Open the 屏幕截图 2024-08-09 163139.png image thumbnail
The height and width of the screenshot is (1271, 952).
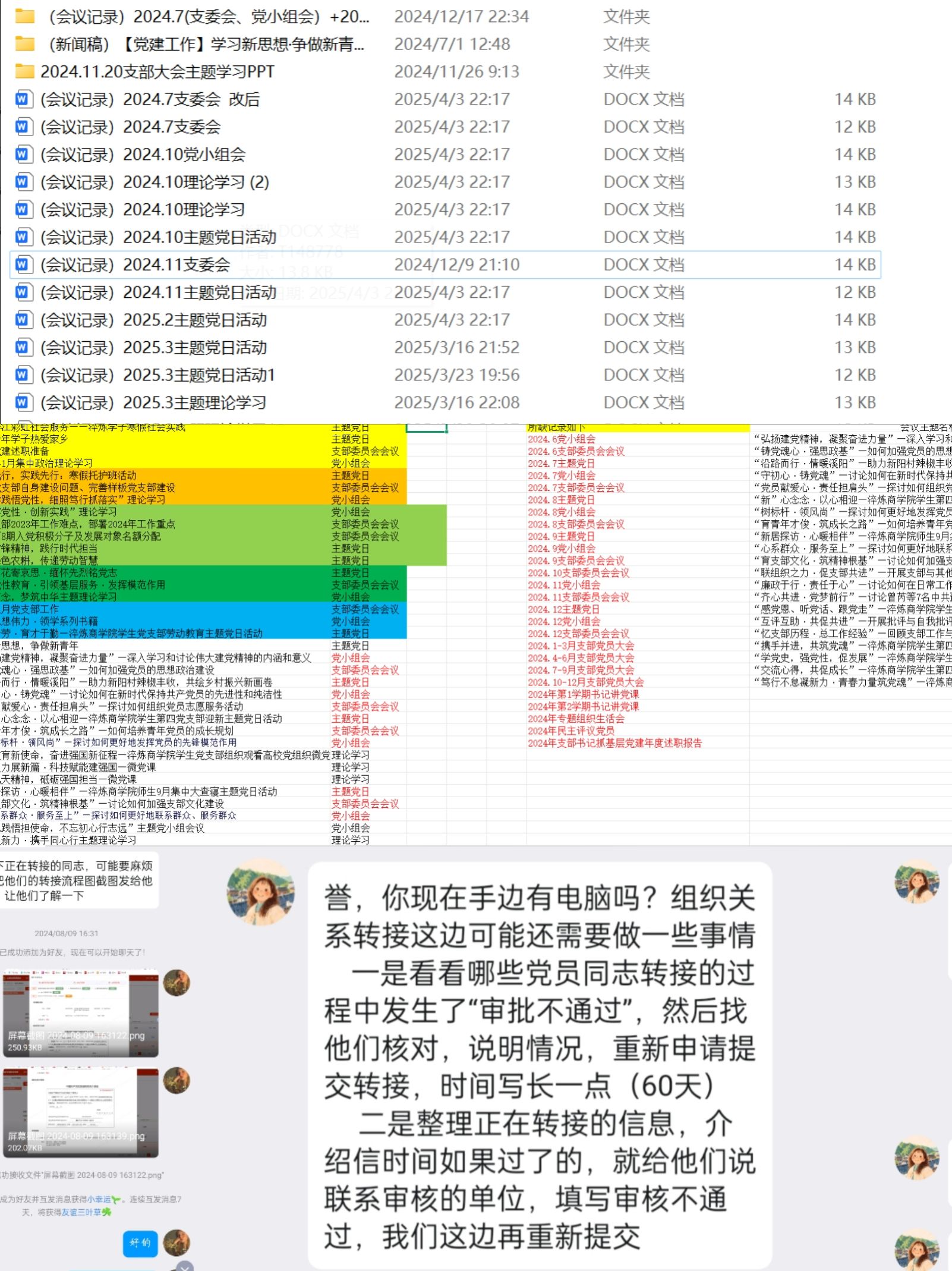coord(80,1112)
